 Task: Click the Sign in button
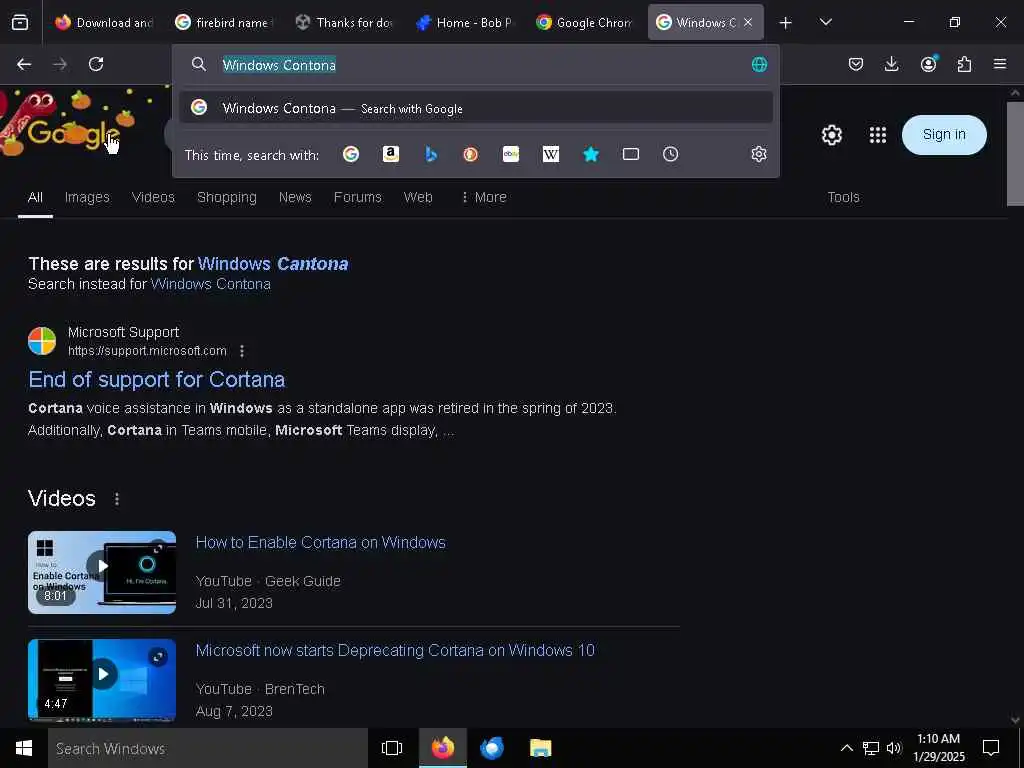pos(944,135)
